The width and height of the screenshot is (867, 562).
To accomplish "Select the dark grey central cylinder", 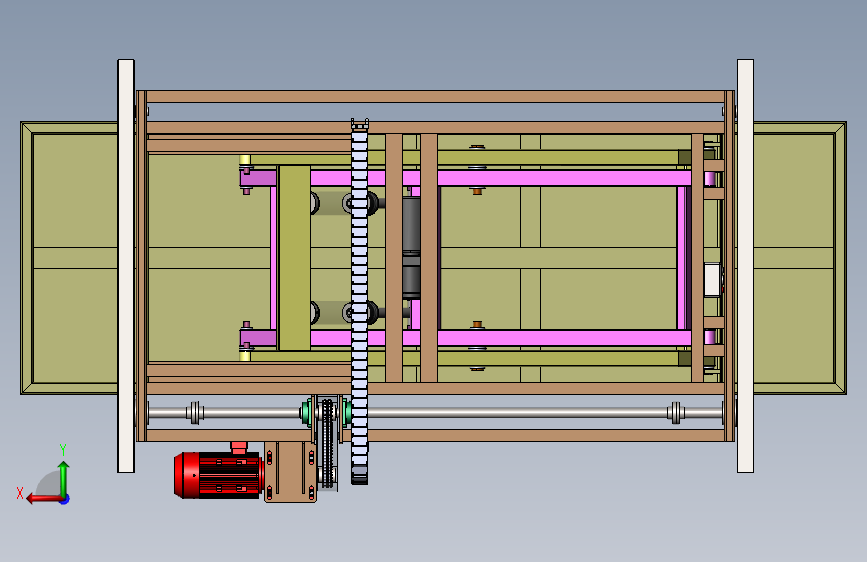I will click(x=411, y=247).
